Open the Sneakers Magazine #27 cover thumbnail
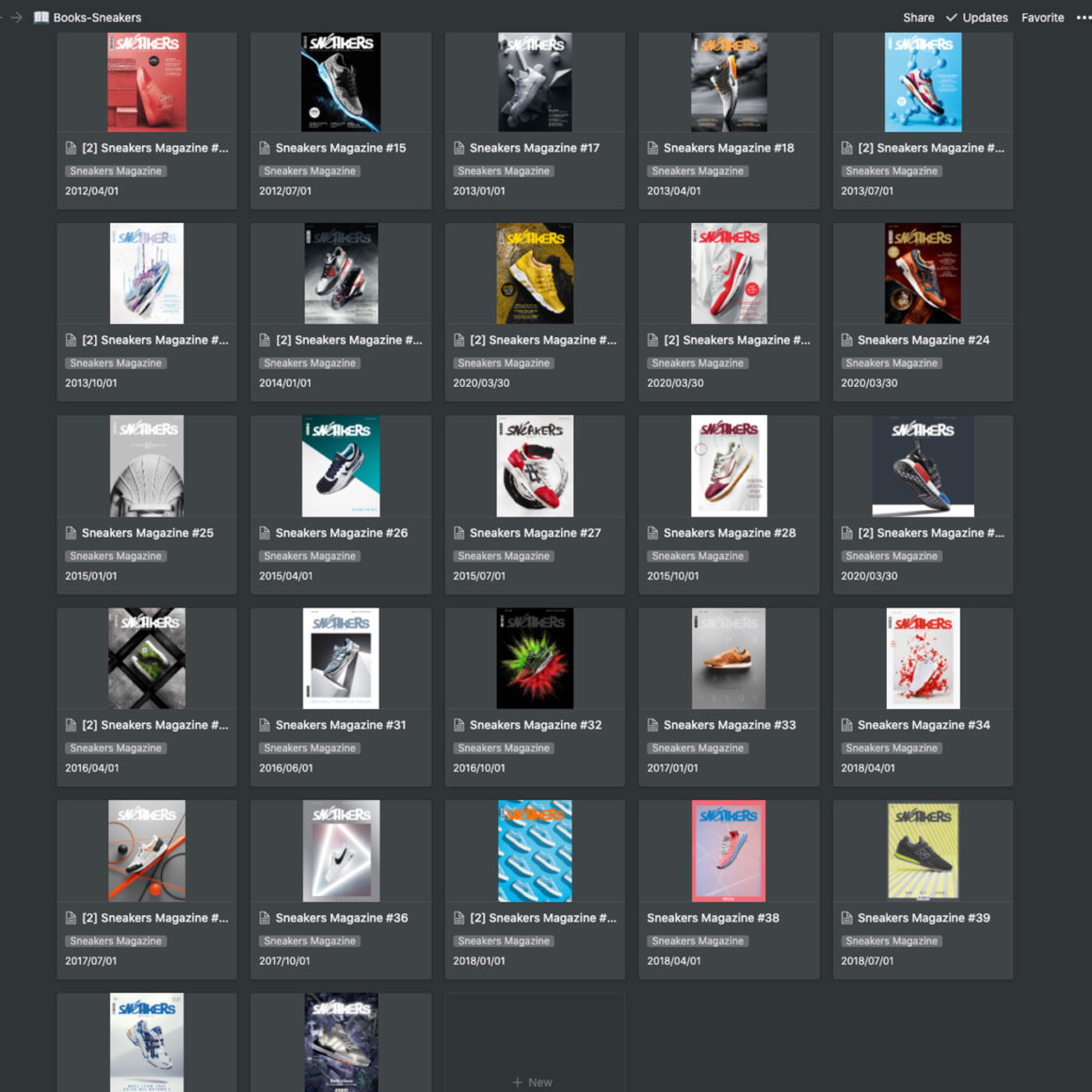1092x1092 pixels. (x=535, y=467)
